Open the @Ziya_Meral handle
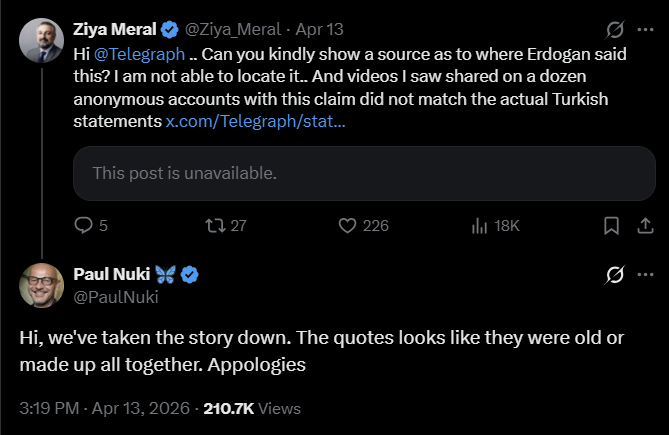The height and width of the screenshot is (435, 669). coord(234,30)
